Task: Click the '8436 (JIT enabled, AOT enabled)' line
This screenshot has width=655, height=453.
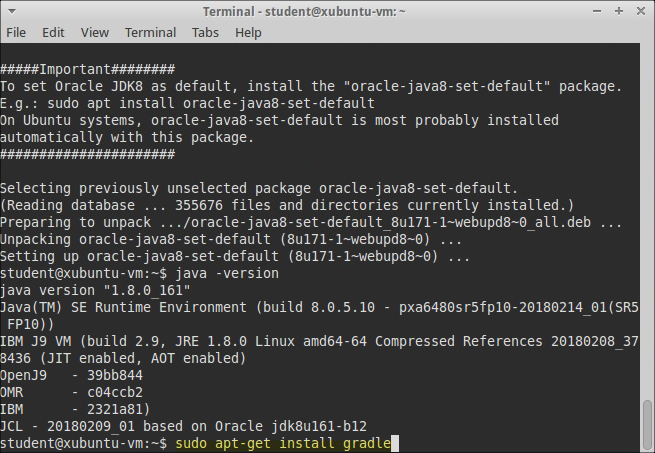Action: (x=123, y=359)
